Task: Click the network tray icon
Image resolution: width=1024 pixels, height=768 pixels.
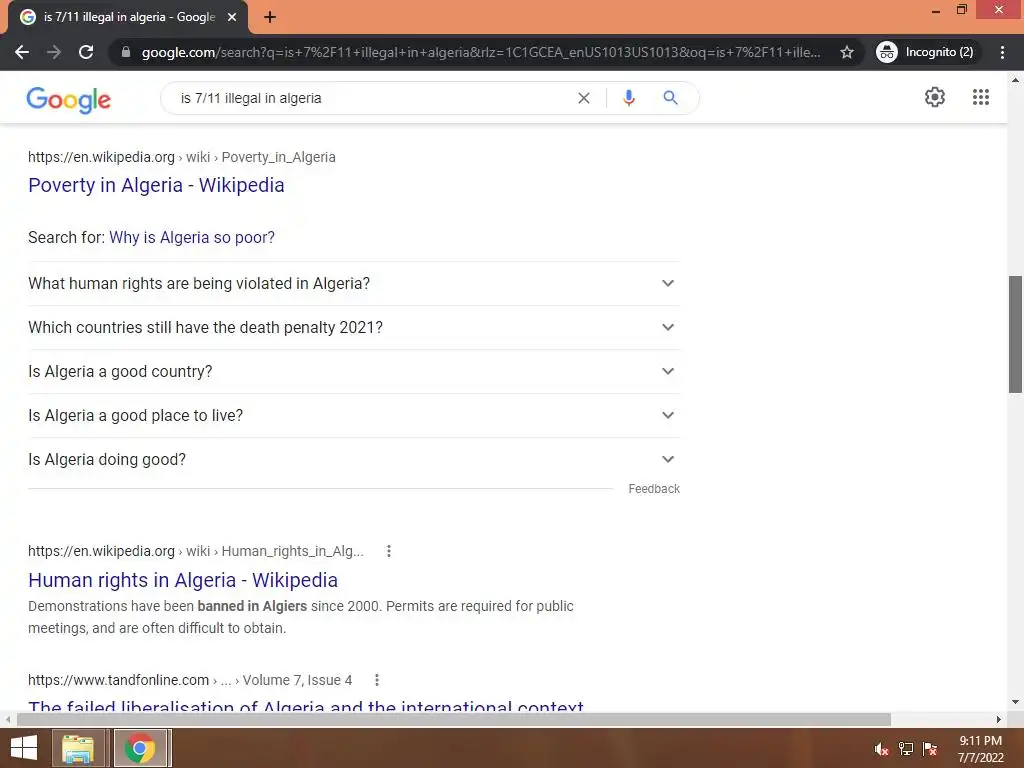Action: pos(906,749)
